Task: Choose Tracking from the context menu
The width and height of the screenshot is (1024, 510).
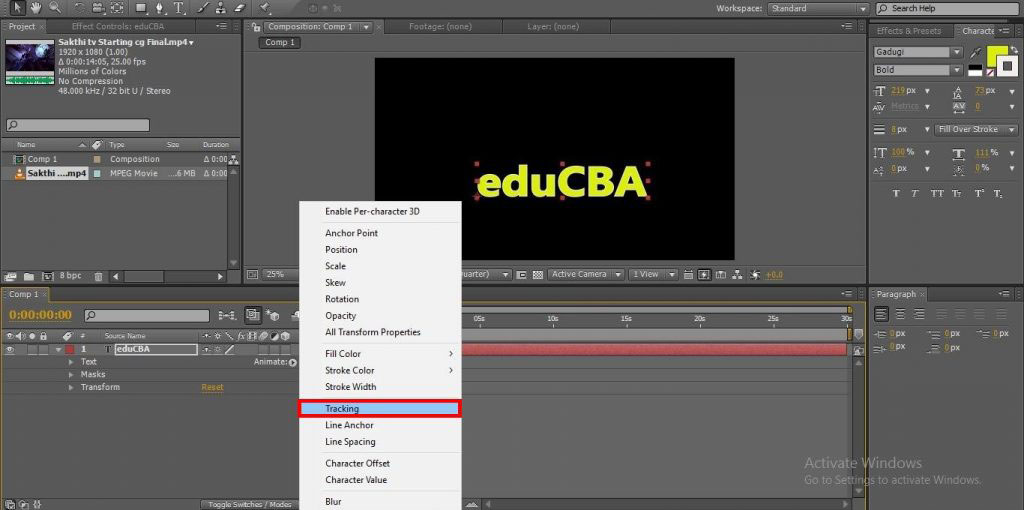Action: coord(379,408)
